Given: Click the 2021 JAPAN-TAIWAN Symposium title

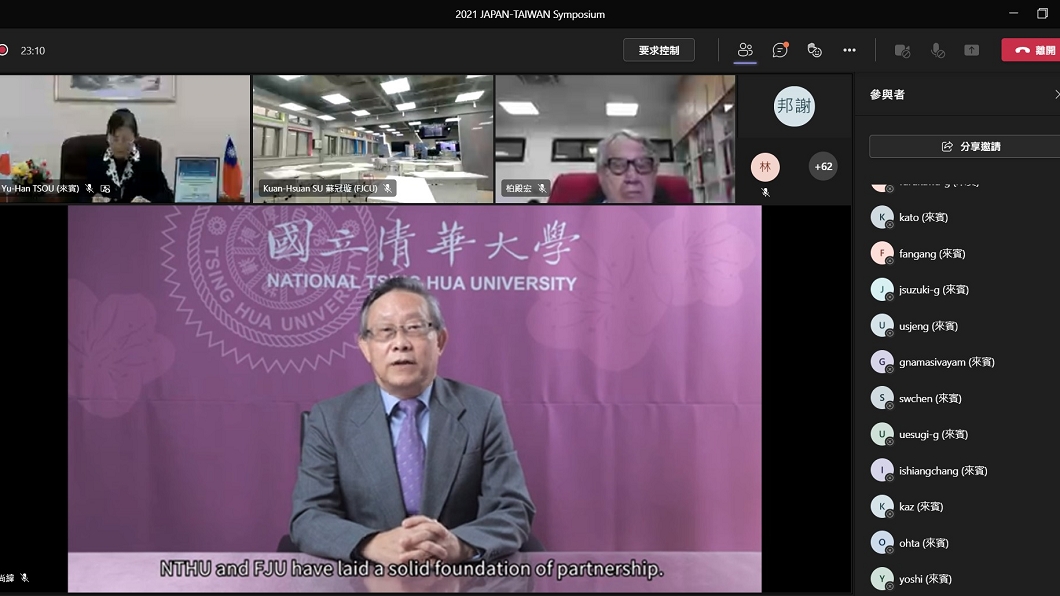Looking at the screenshot, I should pyautogui.click(x=530, y=14).
